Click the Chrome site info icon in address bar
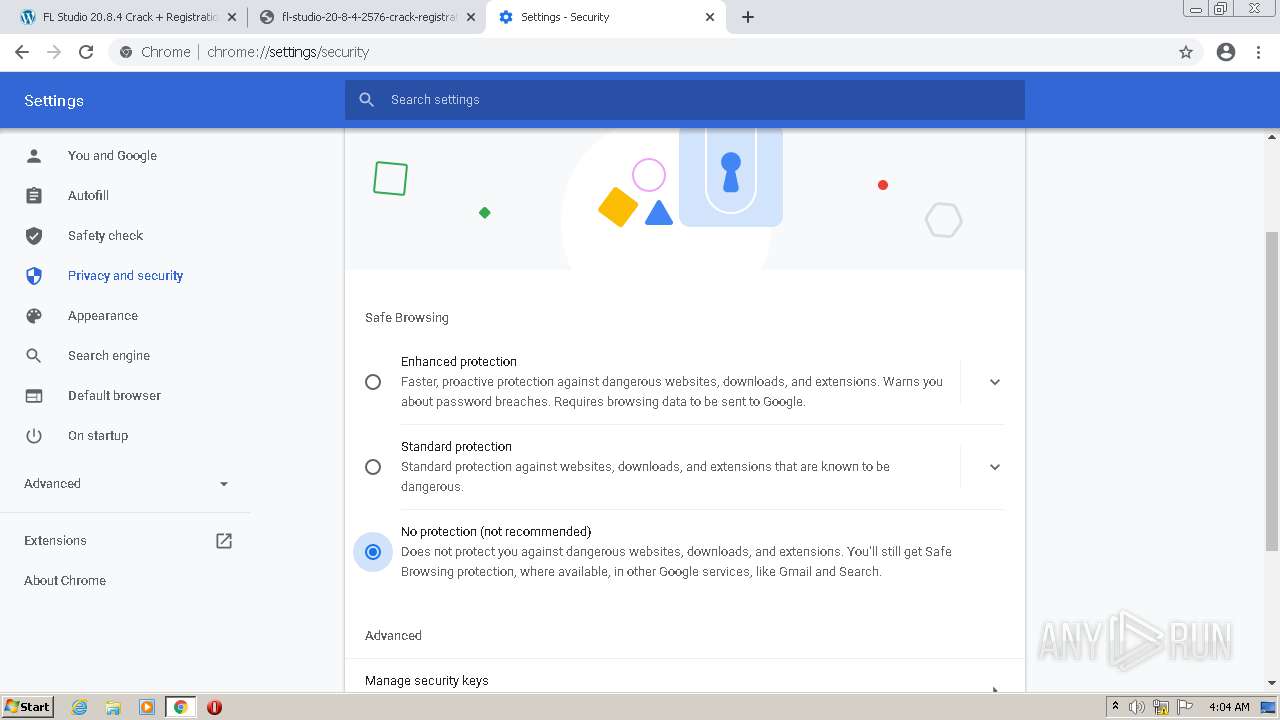This screenshot has height=720, width=1280. pyautogui.click(x=126, y=52)
